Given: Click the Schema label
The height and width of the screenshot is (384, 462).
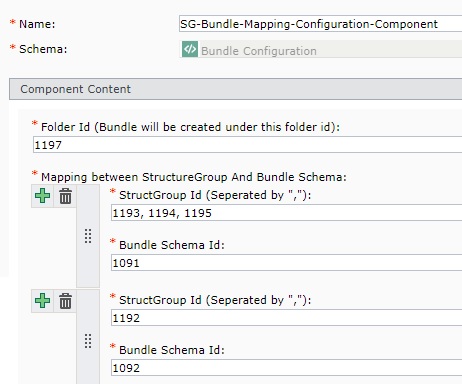Looking at the screenshot, I should tap(43, 49).
